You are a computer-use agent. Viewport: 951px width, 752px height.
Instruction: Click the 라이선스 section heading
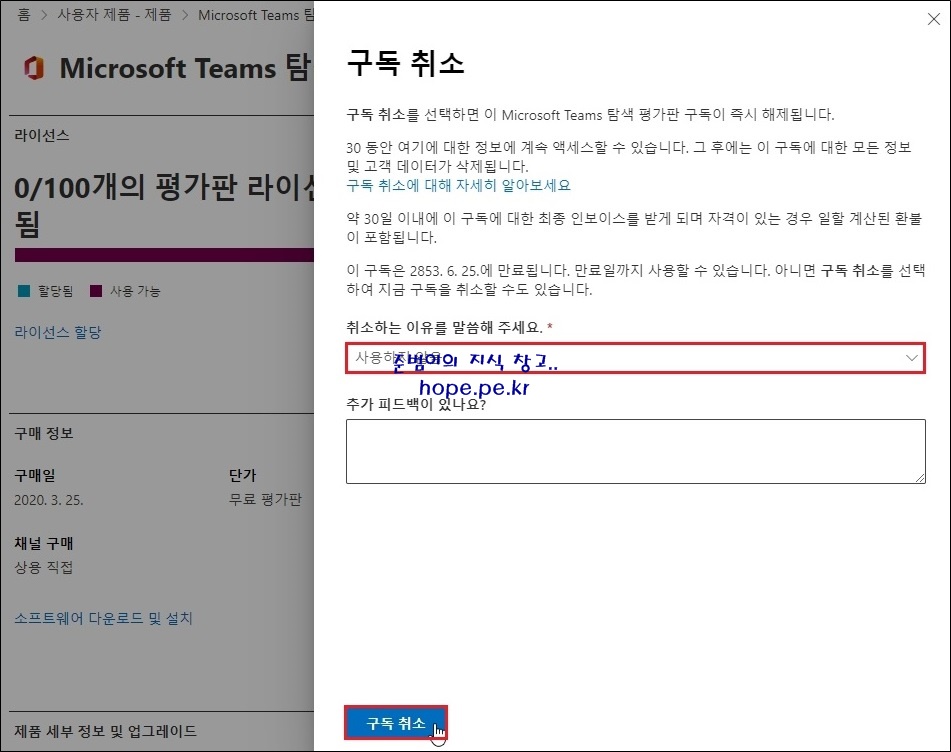(x=42, y=135)
